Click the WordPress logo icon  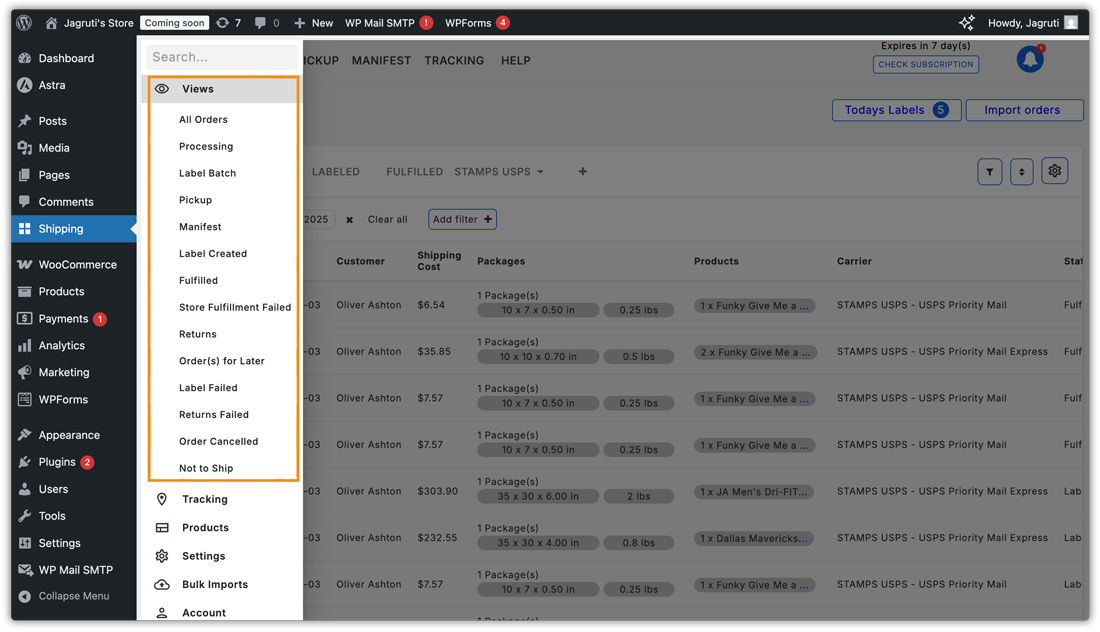pos(24,22)
